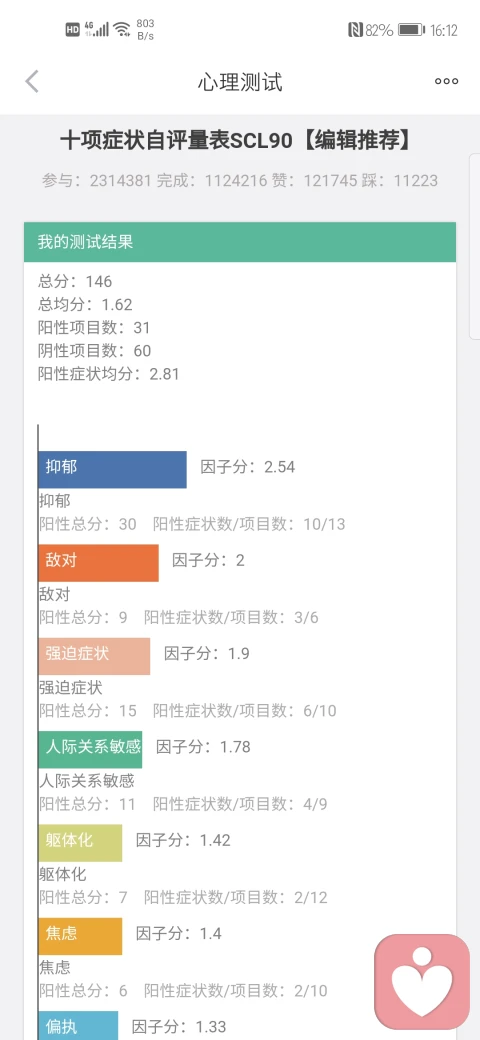Select the orange 敌对 factor bar
Screen dimensions: 480x1040
[x=98, y=563]
